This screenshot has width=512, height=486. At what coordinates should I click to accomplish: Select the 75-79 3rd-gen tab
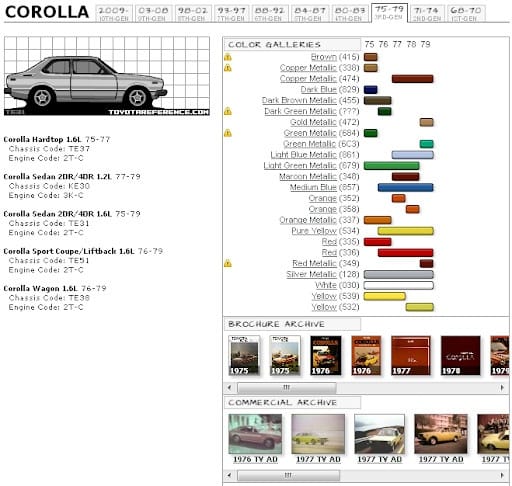point(389,13)
